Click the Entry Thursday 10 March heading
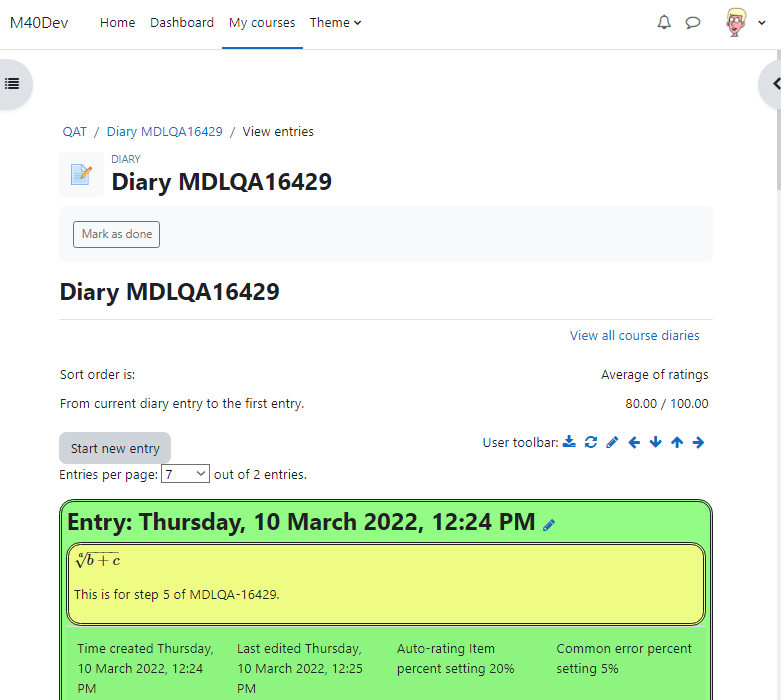This screenshot has width=781, height=700. 301,522
